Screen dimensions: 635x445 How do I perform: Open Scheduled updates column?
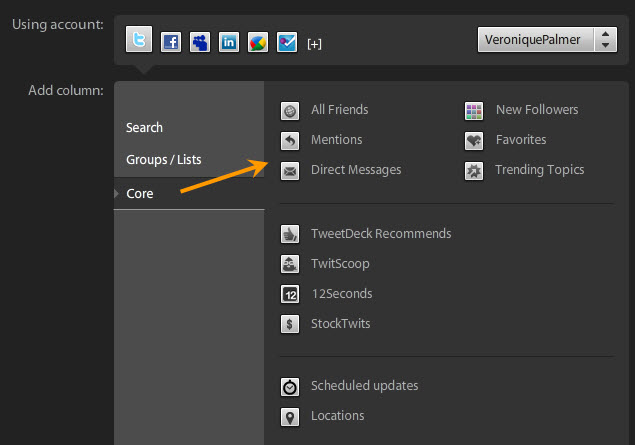364,386
